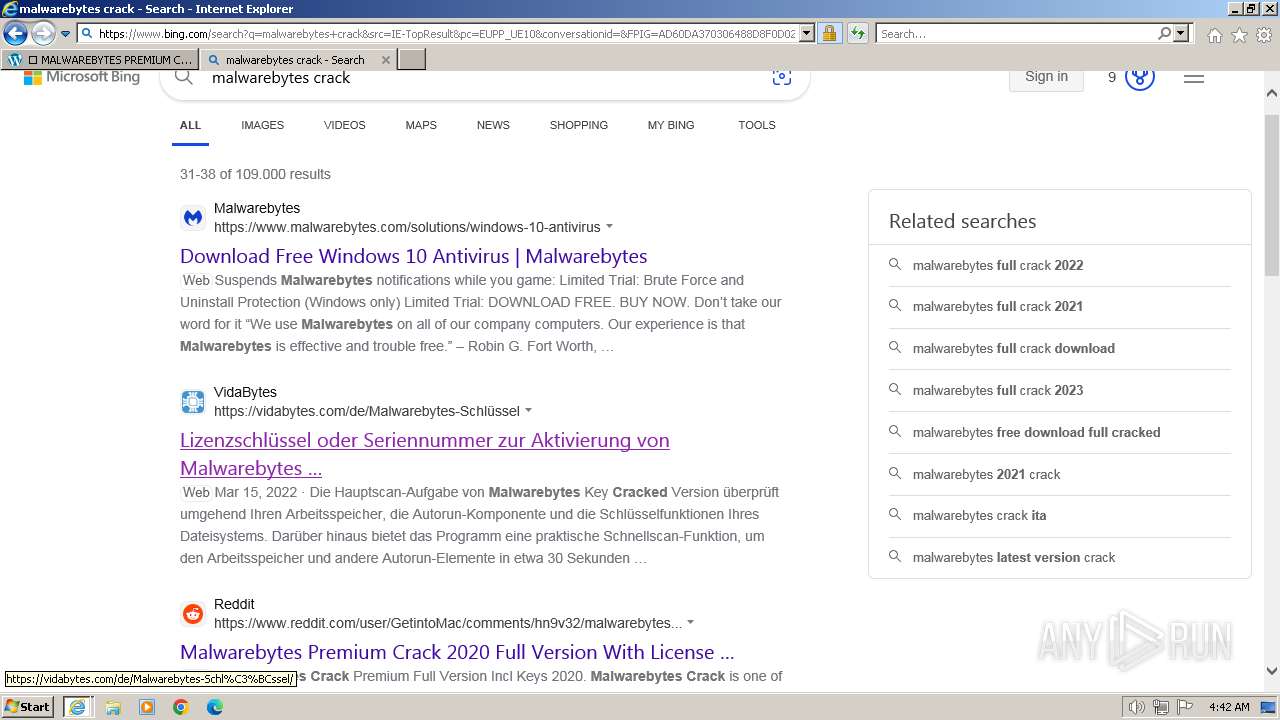This screenshot has width=1280, height=720.
Task: Launch Chrome from the taskbar
Action: click(x=181, y=707)
